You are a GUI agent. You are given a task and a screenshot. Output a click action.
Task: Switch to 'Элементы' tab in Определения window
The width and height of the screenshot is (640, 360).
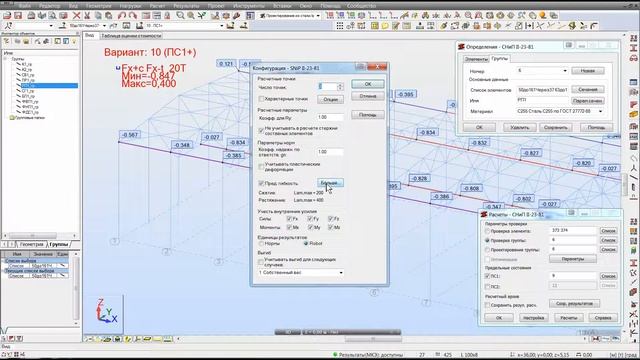[x=476, y=59]
